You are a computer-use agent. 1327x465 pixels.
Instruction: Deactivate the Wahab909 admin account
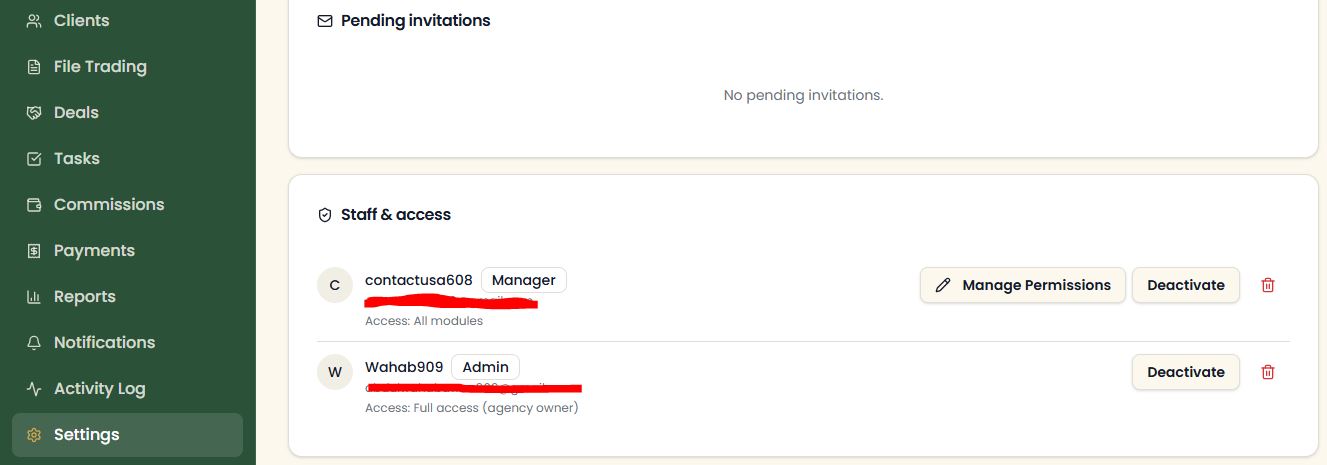coord(1185,372)
